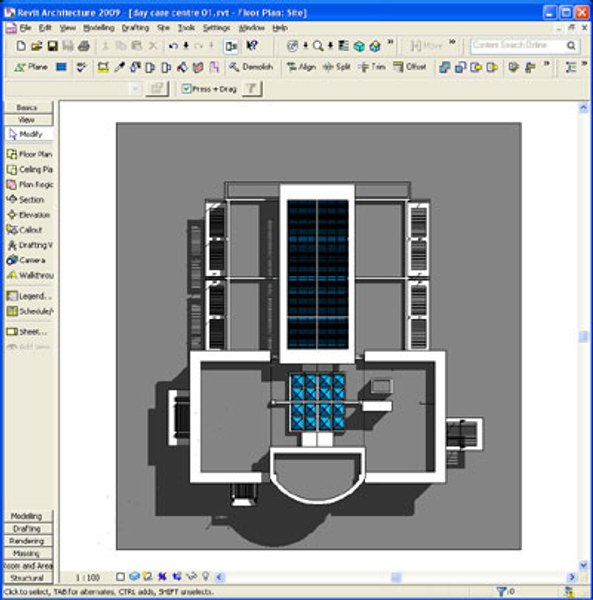Click the blue rectangle icon beside Plane
This screenshot has height=600, width=593.
61,67
